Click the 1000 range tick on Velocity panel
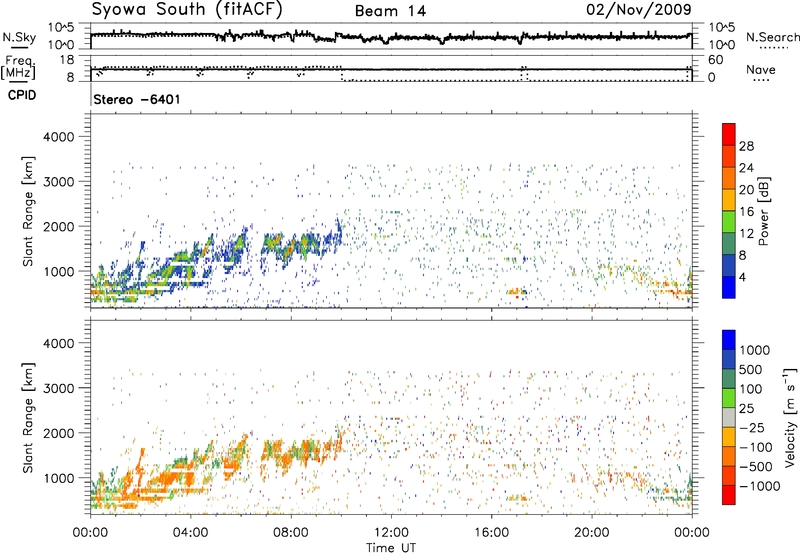Image resolution: width=800 pixels, height=554 pixels. (58, 478)
